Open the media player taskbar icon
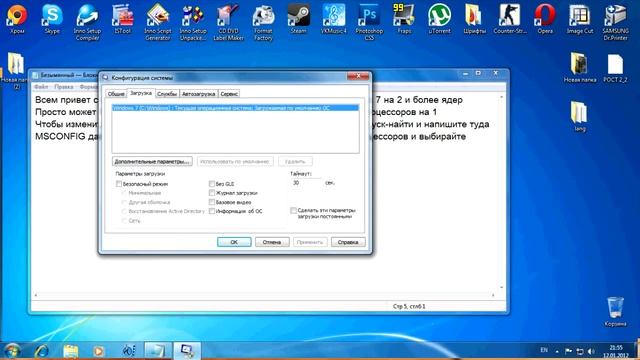The image size is (640, 360). (98, 351)
